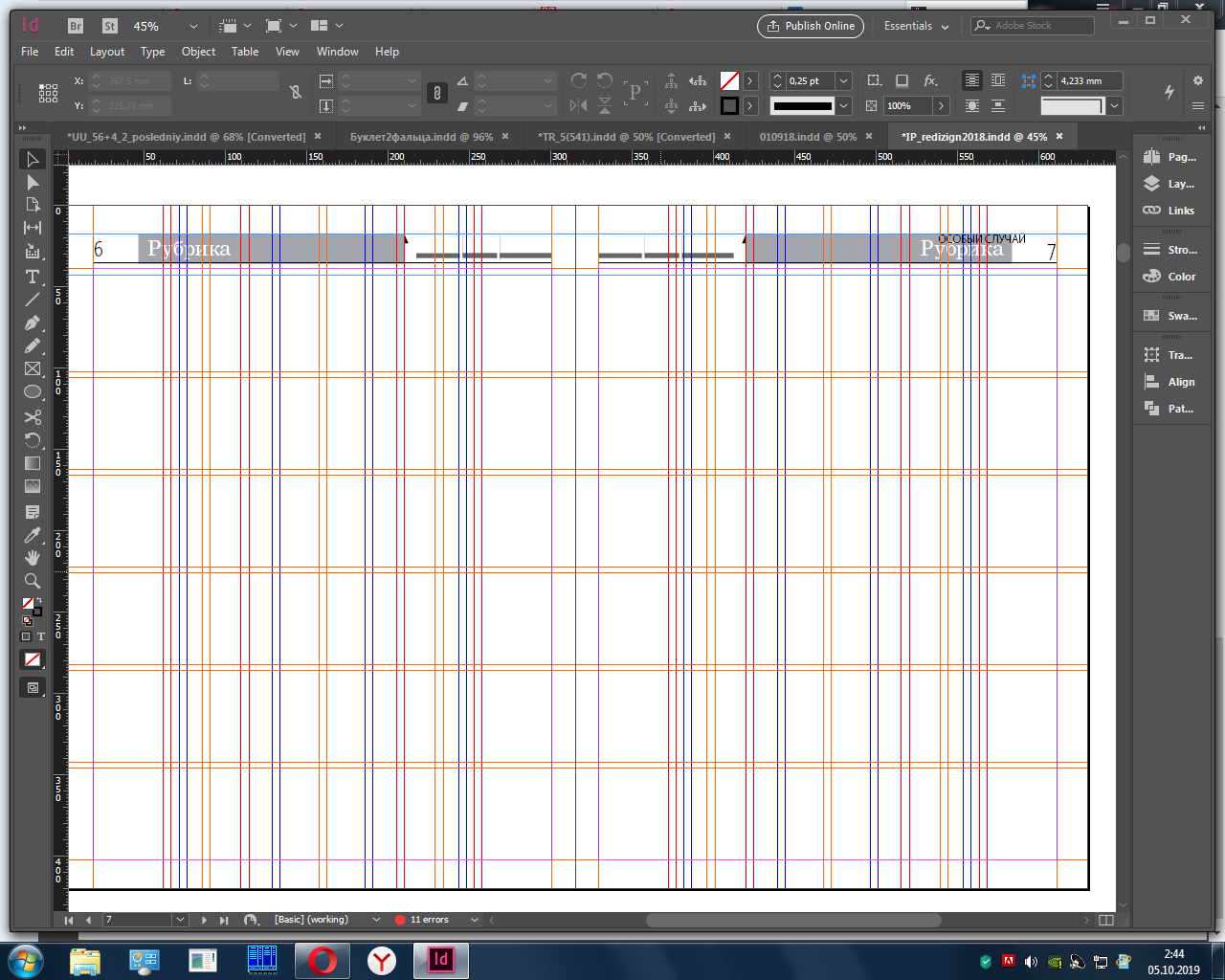Select the Type tool
Viewport: 1225px width, 980px height.
33,277
